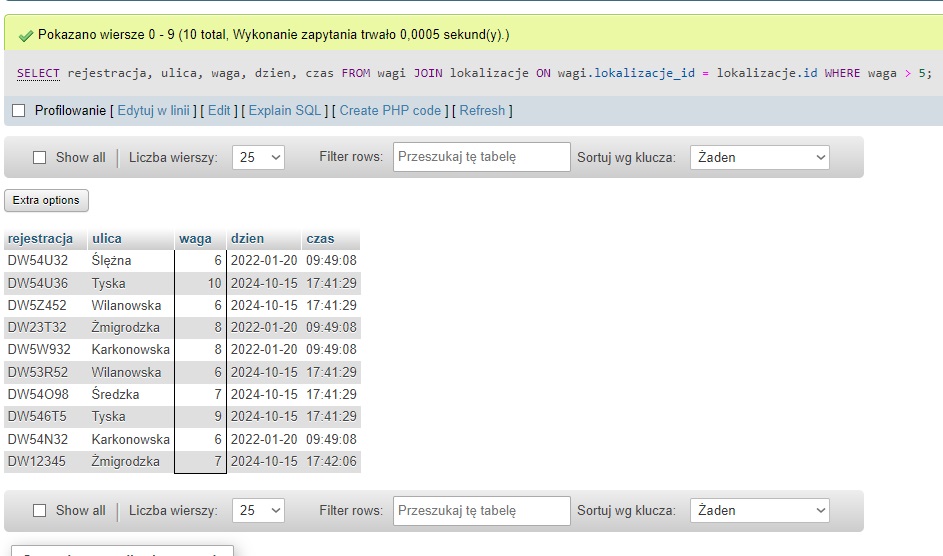The image size is (943, 556).
Task: Sort by ulica column header
Action: click(x=107, y=238)
